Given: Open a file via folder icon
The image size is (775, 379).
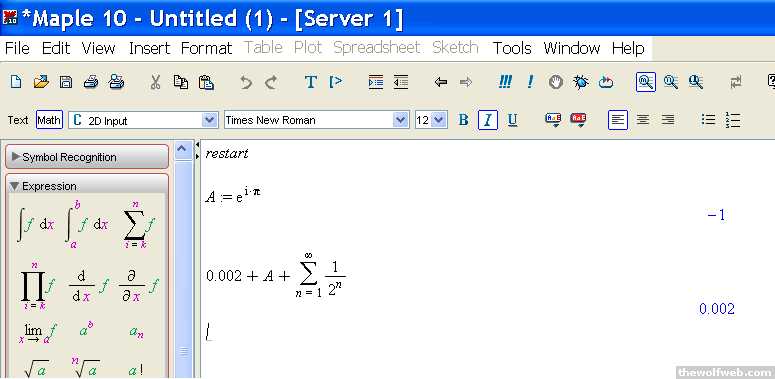Looking at the screenshot, I should pos(41,82).
